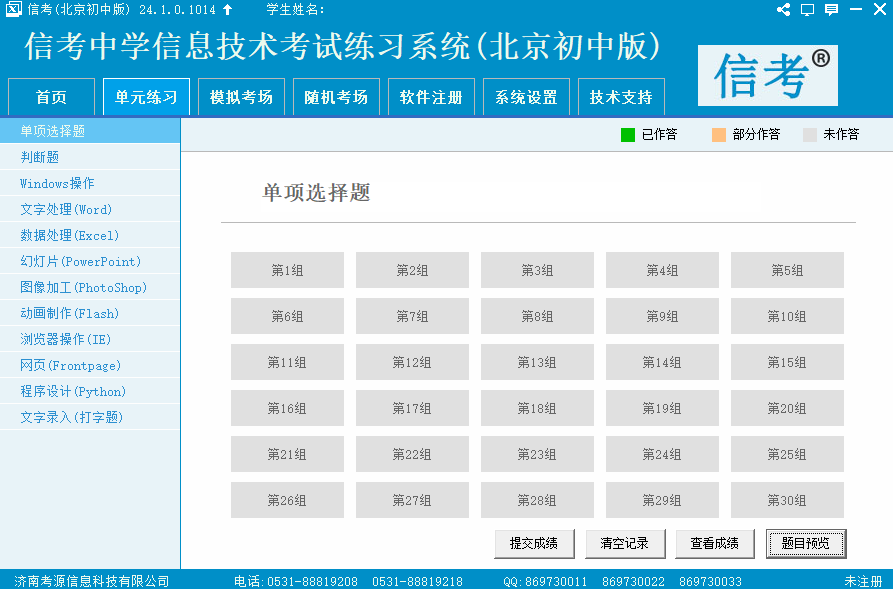This screenshot has height=589, width=893.
Task: Select question group 第25组
Action: coord(787,454)
